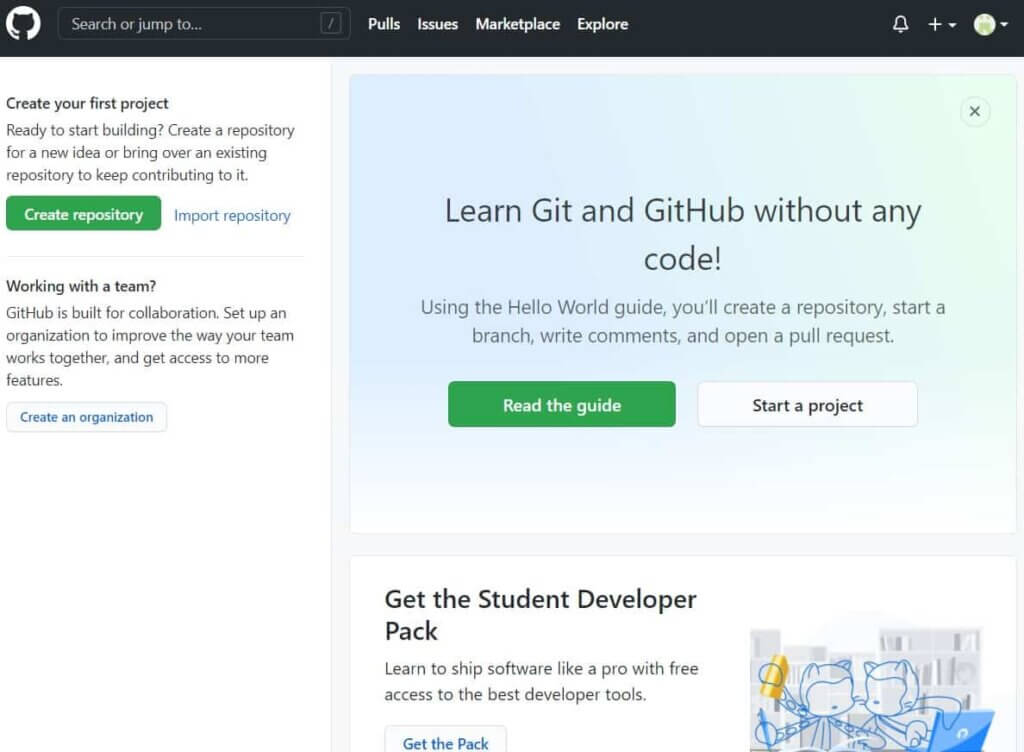This screenshot has width=1024, height=752.
Task: Click the Get the Student Developer Pack title
Action: point(541,615)
